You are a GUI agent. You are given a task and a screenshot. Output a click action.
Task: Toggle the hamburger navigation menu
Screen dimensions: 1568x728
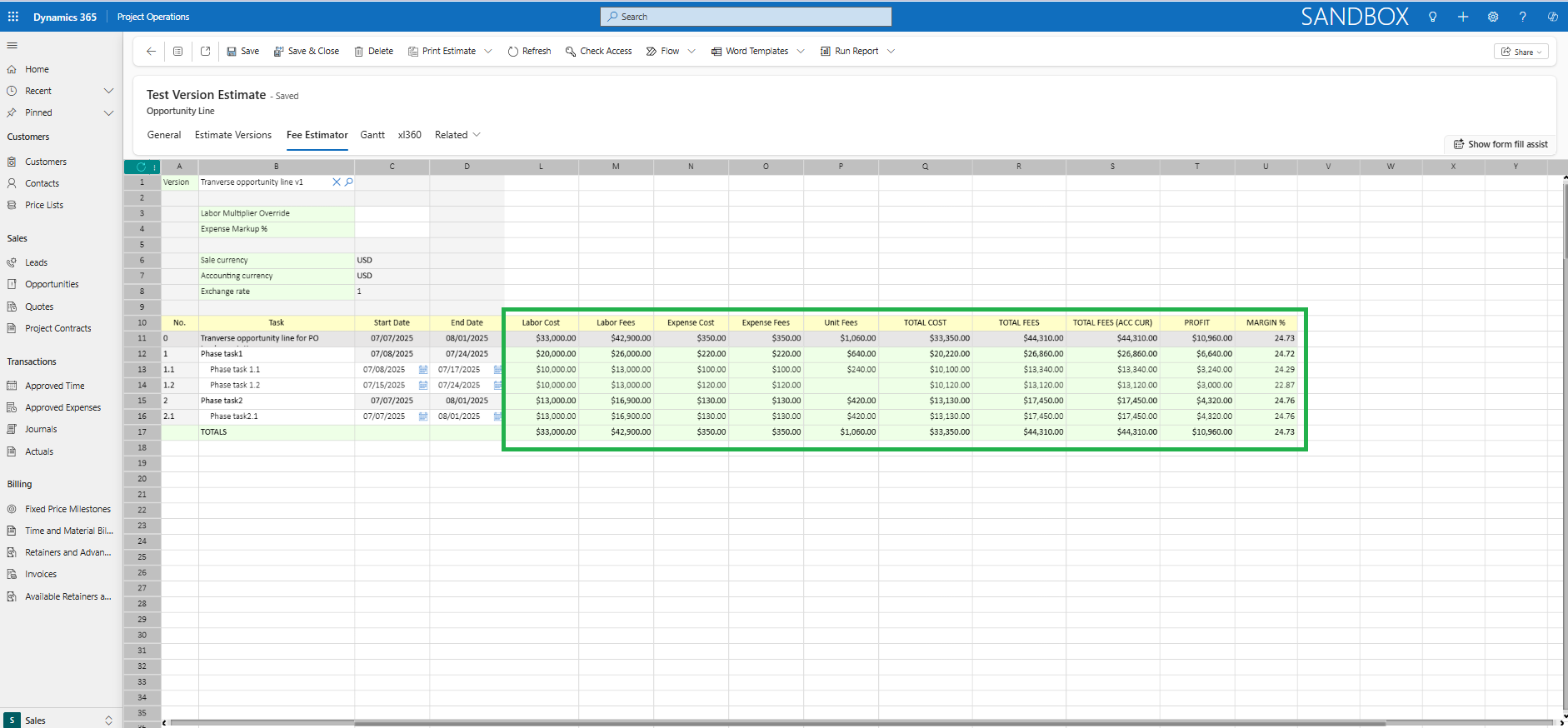coord(12,46)
